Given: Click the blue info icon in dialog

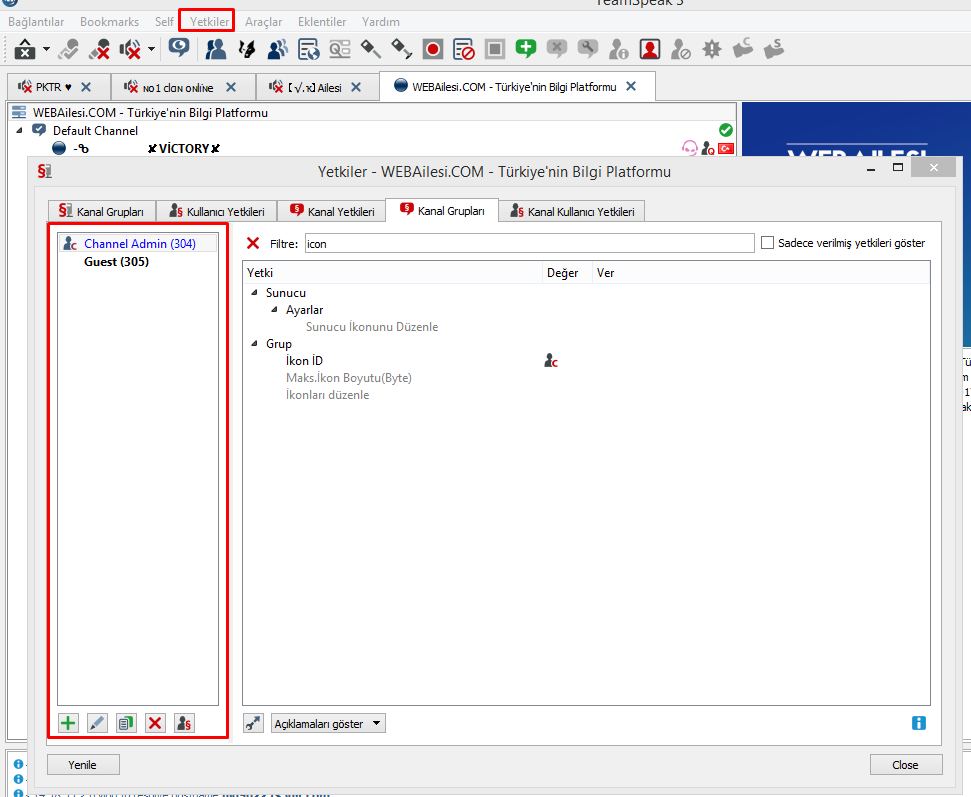Looking at the screenshot, I should point(919,723).
